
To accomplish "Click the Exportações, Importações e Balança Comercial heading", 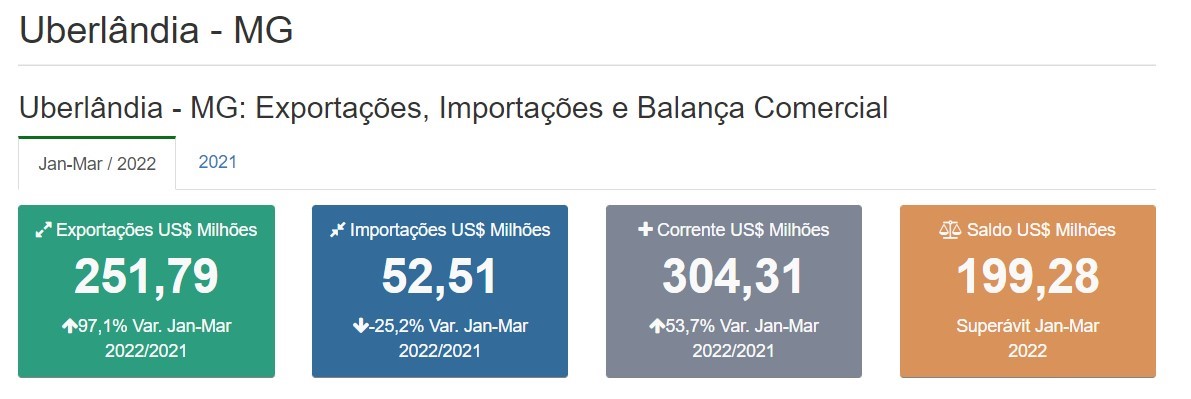I will pos(571,108).
